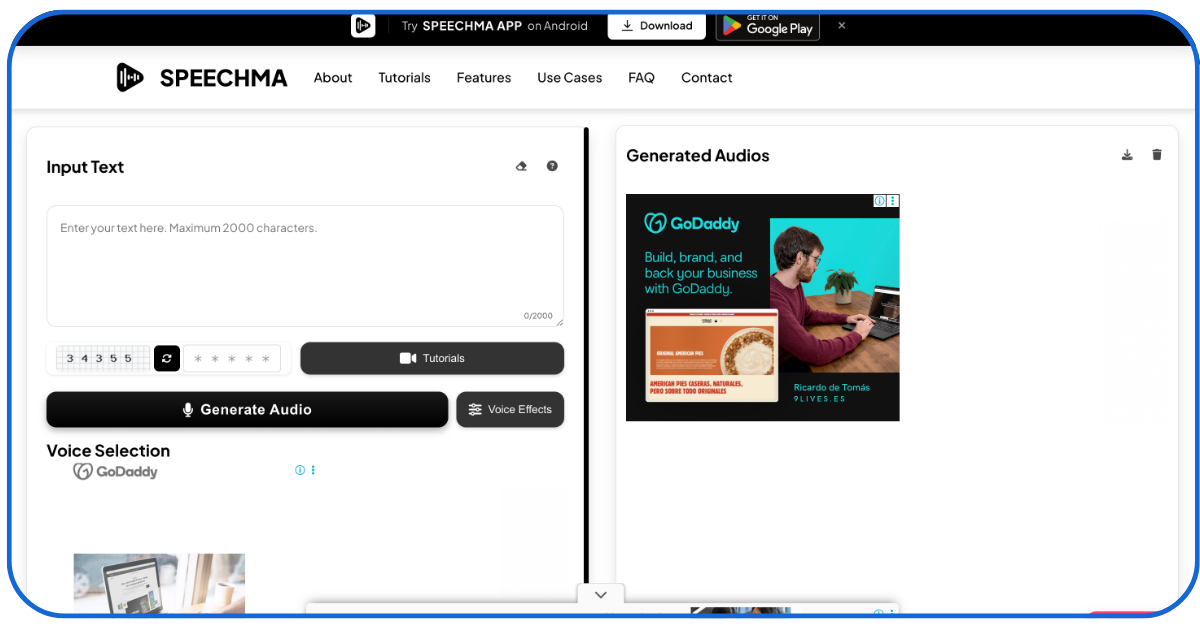The width and height of the screenshot is (1200, 628).
Task: Navigate to the FAQ section
Action: pyautogui.click(x=641, y=77)
